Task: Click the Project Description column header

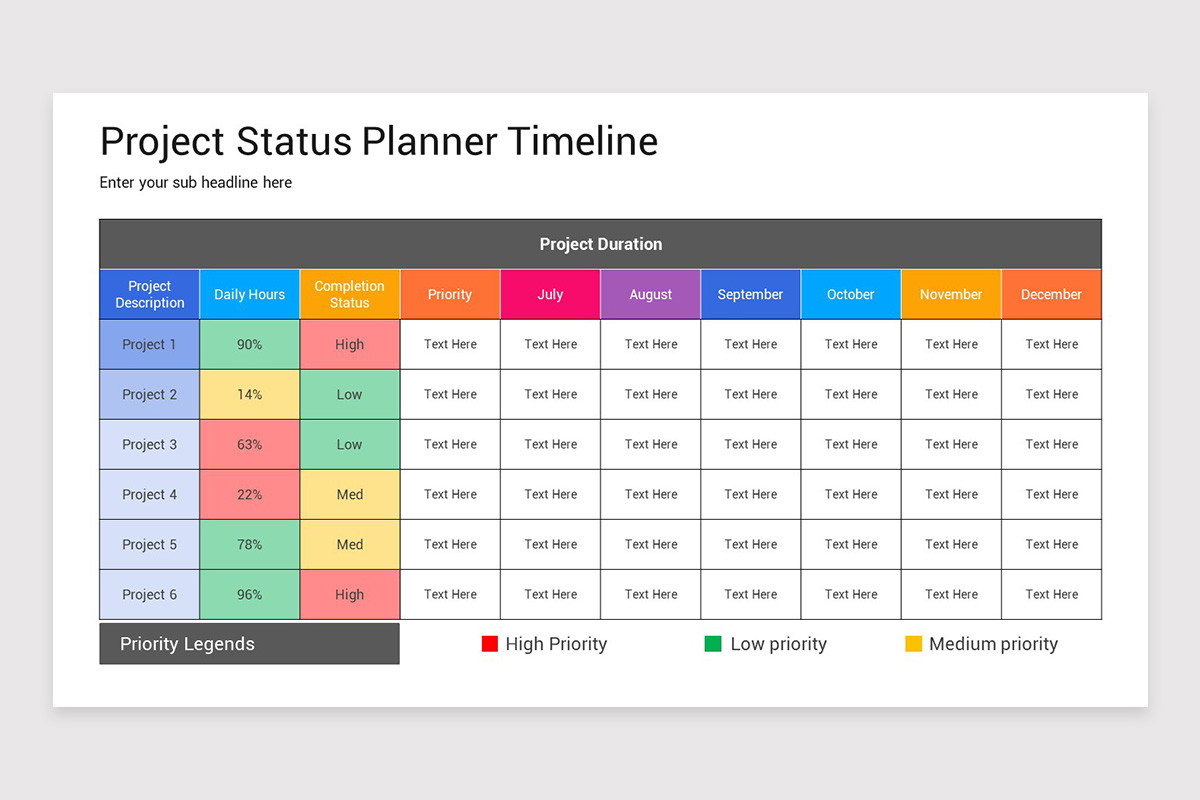Action: [x=150, y=294]
